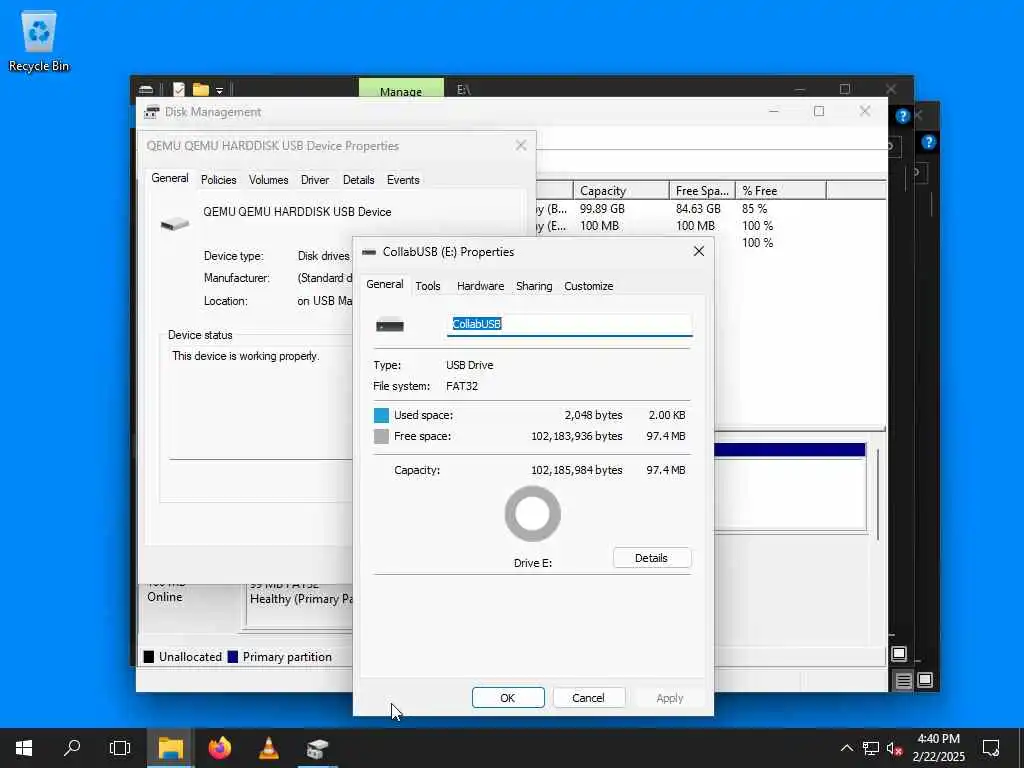Select the General tab in CollabUSB Properties
Image resolution: width=1024 pixels, height=768 pixels.
click(x=385, y=284)
